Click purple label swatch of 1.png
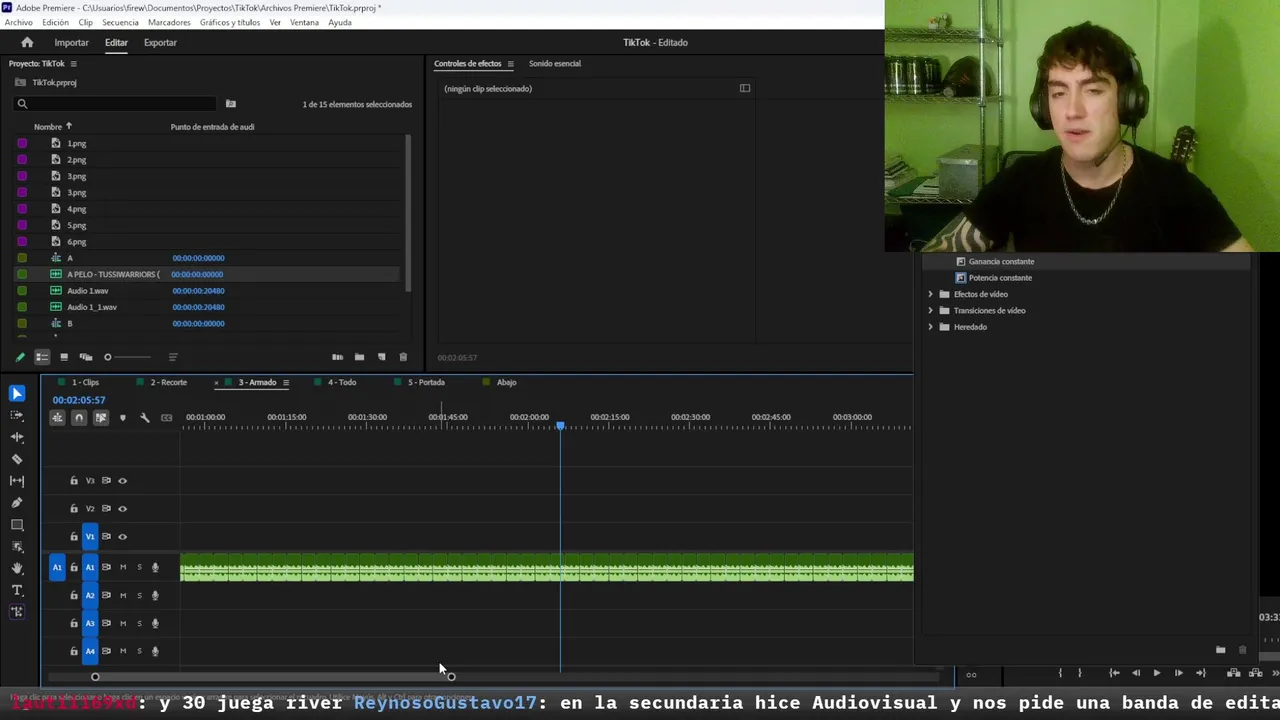 point(22,143)
